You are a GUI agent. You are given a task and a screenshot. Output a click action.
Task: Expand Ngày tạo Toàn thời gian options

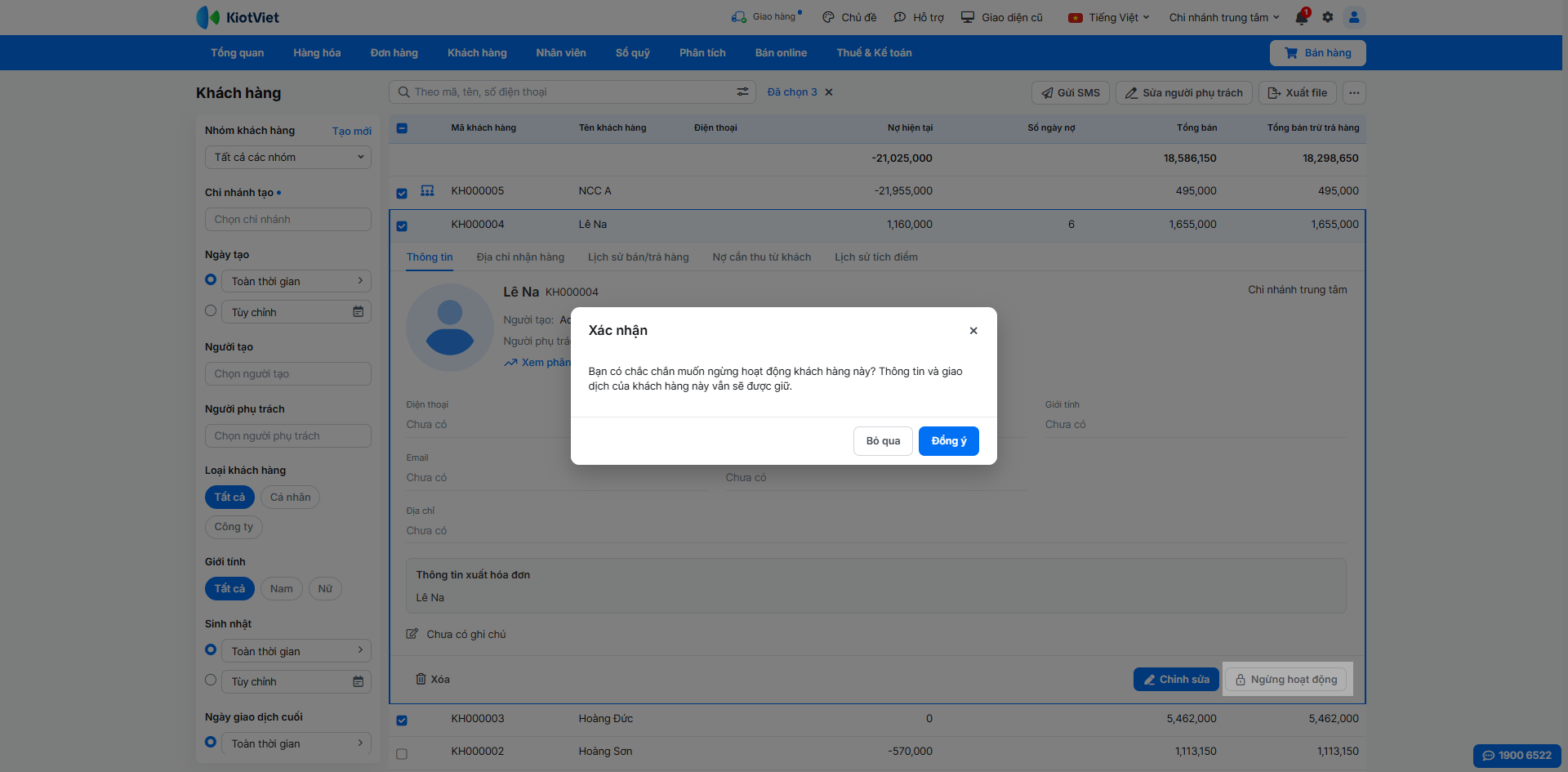(x=296, y=281)
